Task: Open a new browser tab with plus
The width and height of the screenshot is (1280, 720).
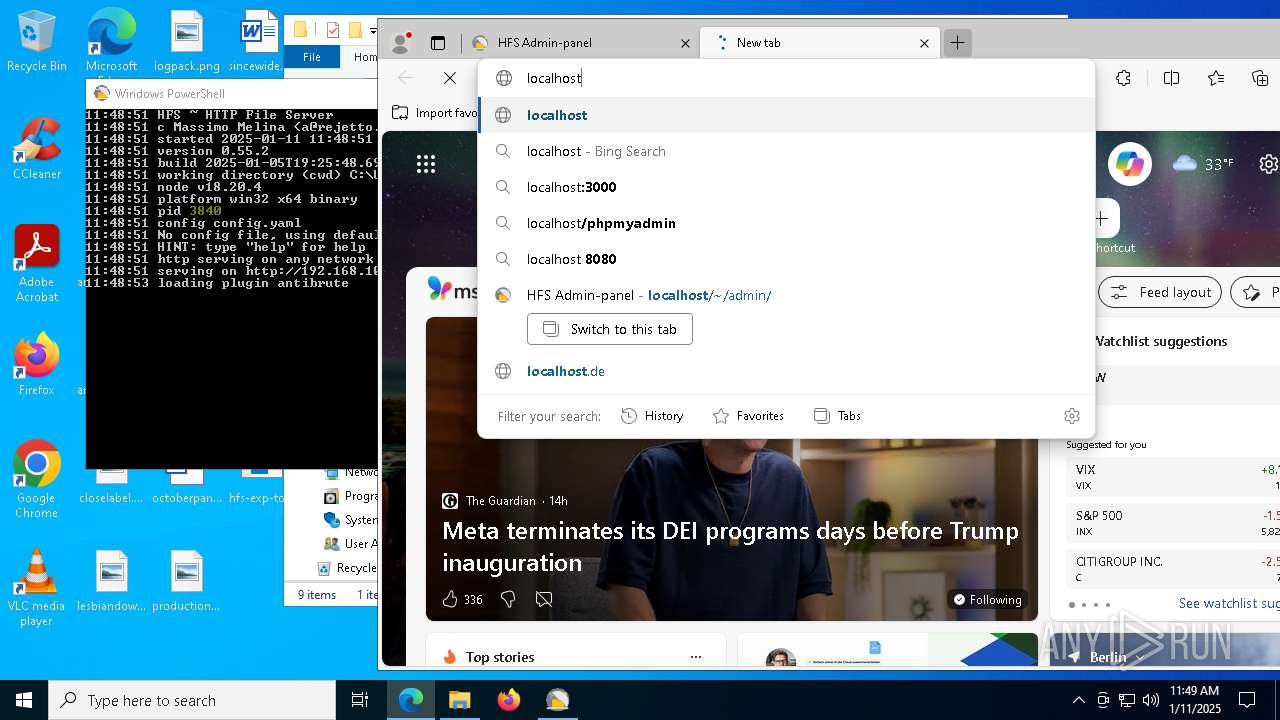Action: pos(957,43)
